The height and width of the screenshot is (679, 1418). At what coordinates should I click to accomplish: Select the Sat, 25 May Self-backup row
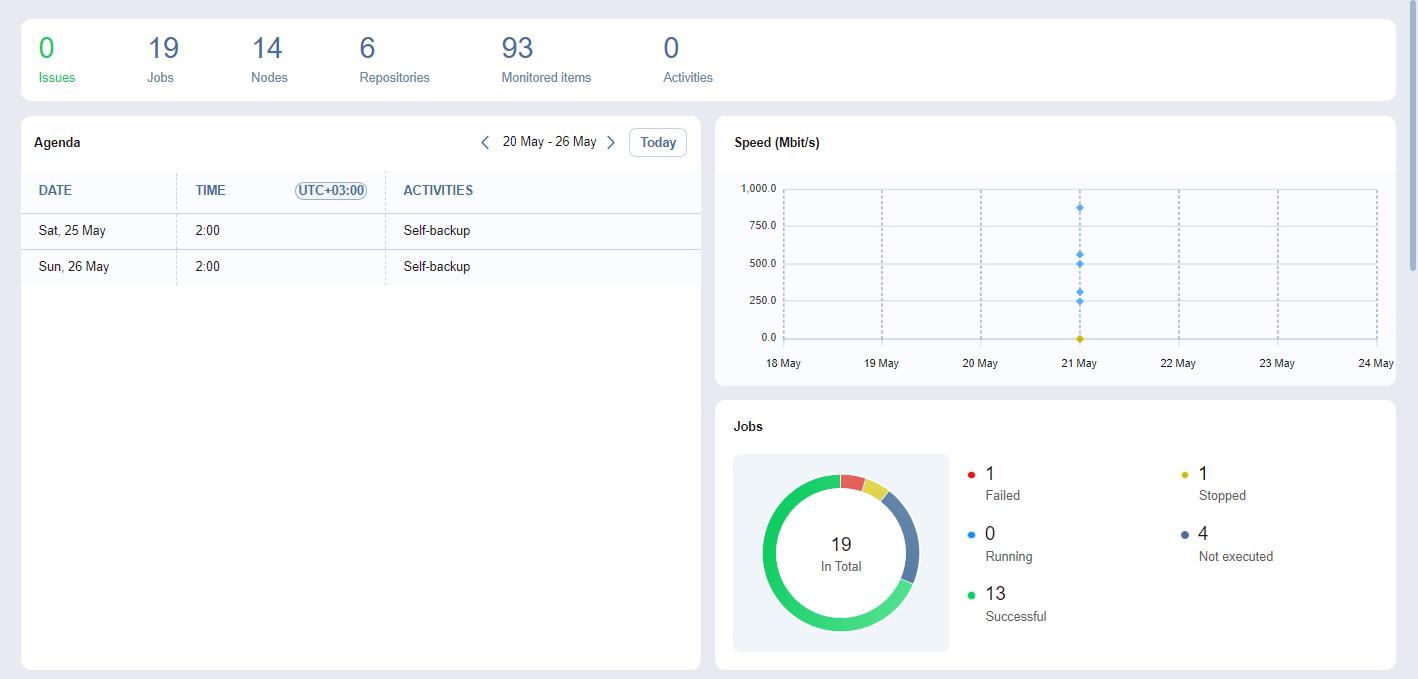pos(360,231)
